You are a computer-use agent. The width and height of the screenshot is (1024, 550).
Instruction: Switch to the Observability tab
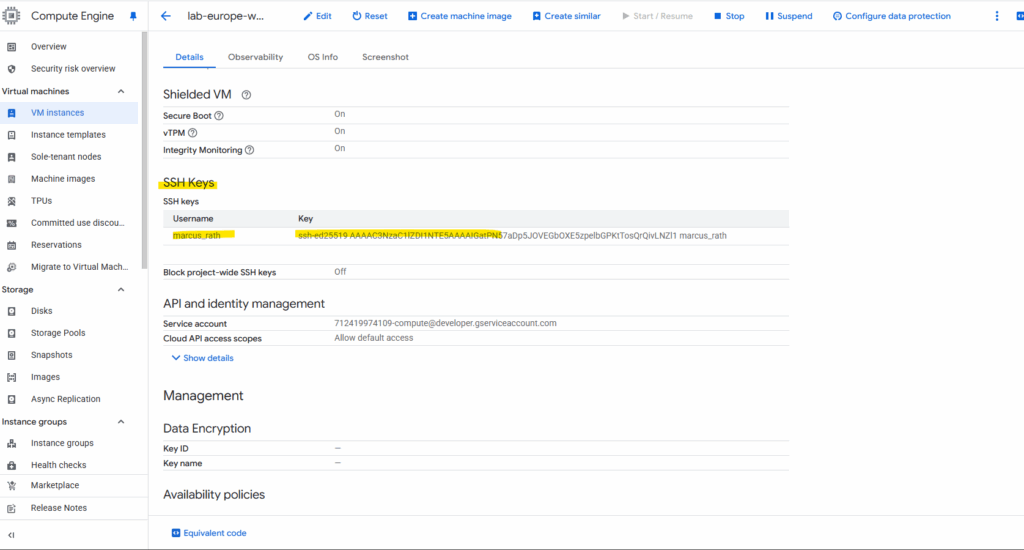coord(255,57)
